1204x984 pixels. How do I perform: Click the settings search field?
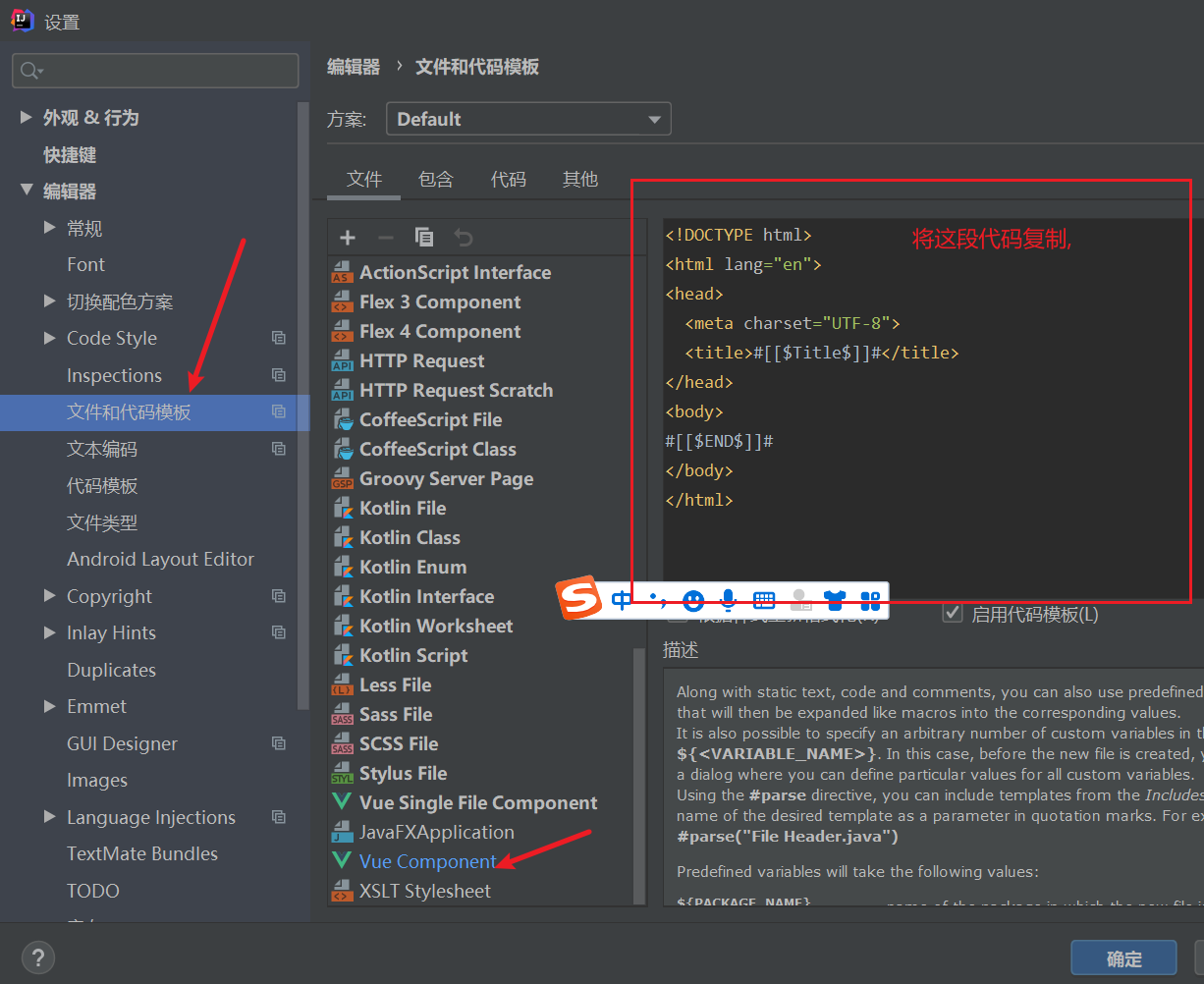155,71
